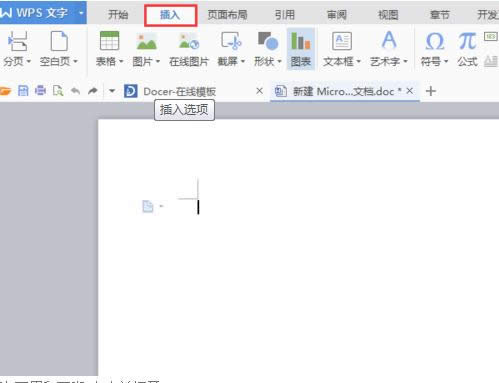The height and width of the screenshot is (383, 499).
Task: Expand the 空白页 dropdown arrow
Action: click(75, 61)
